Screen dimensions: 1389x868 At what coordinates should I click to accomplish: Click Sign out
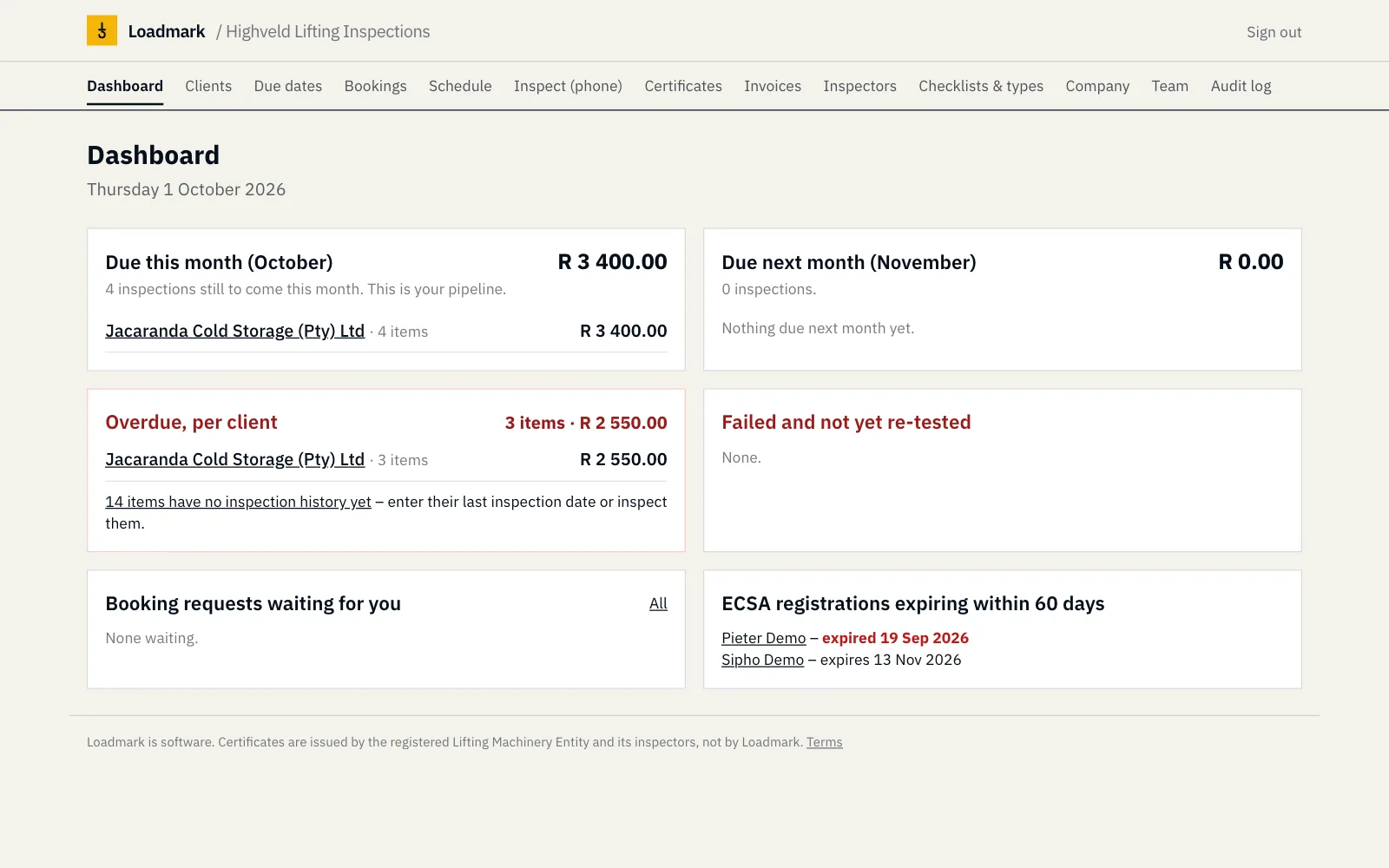click(x=1274, y=32)
